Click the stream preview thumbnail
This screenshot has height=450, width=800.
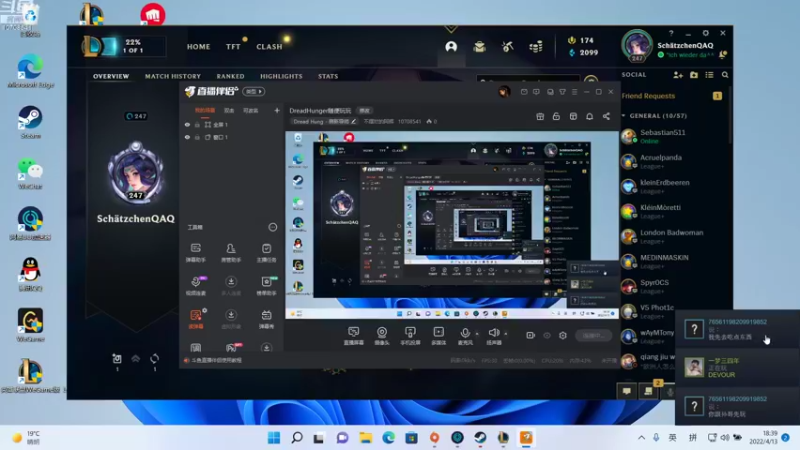tap(452, 225)
